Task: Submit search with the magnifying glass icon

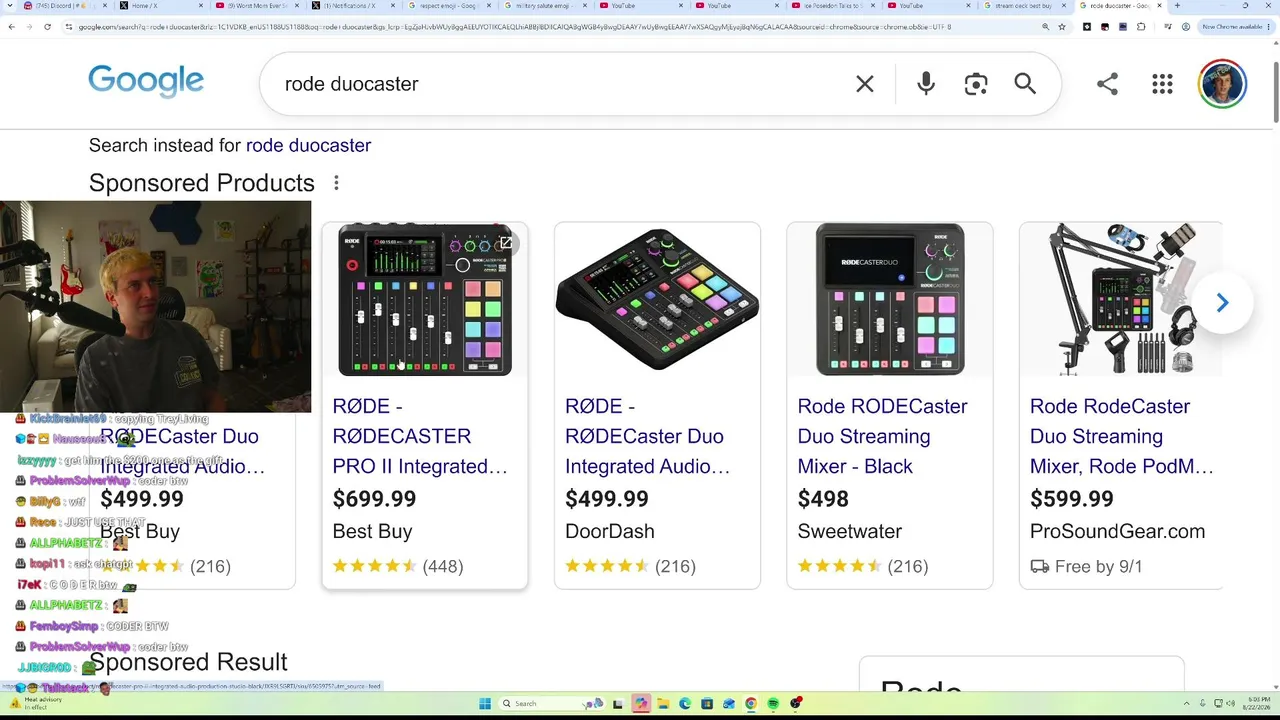Action: pos(1025,84)
